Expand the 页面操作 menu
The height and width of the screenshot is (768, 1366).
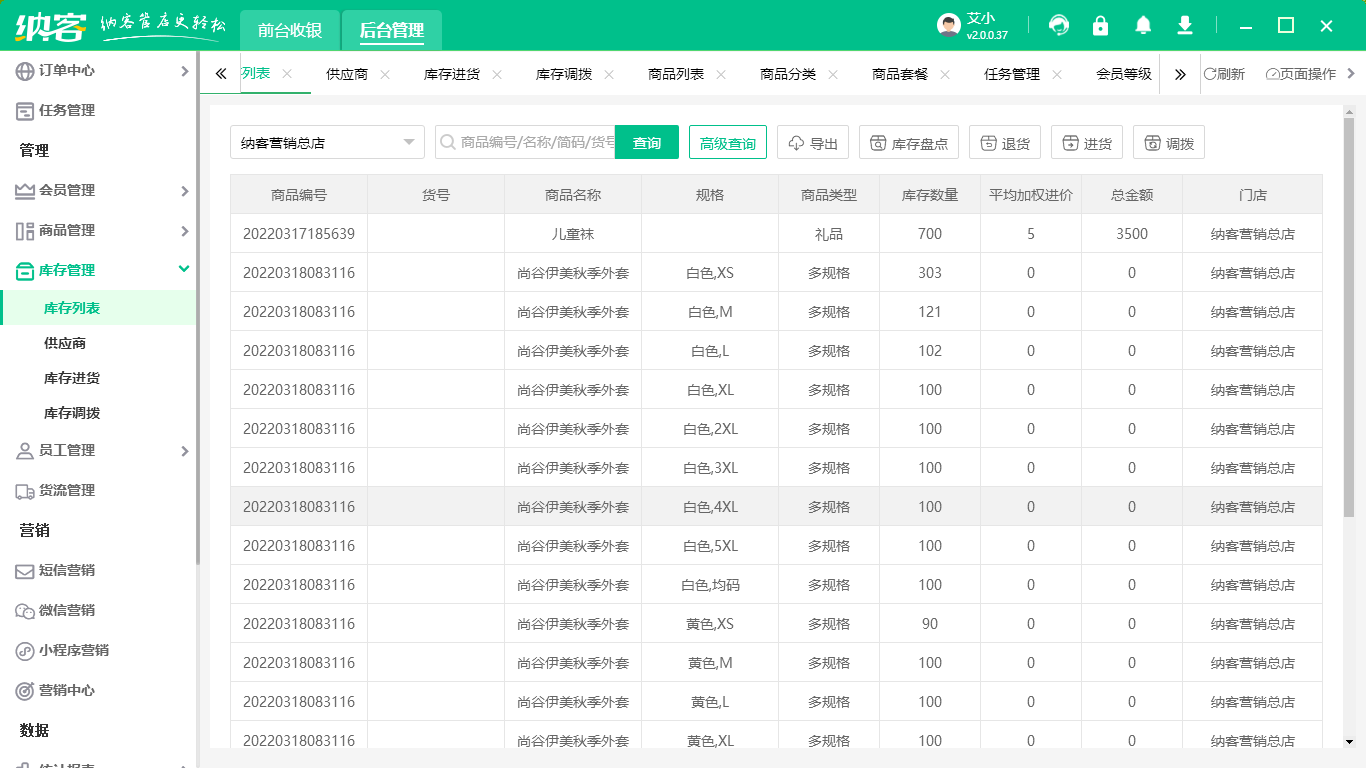point(1300,73)
